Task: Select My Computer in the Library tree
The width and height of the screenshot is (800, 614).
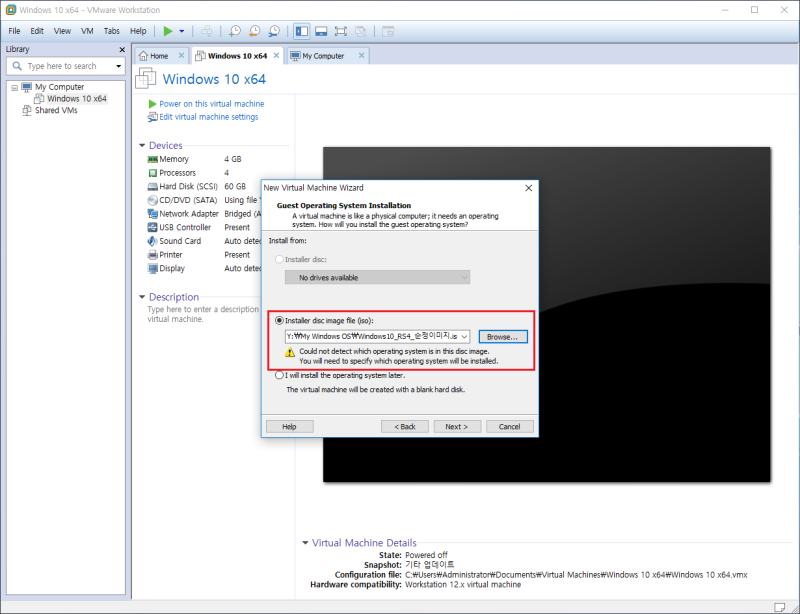Action: [x=59, y=87]
